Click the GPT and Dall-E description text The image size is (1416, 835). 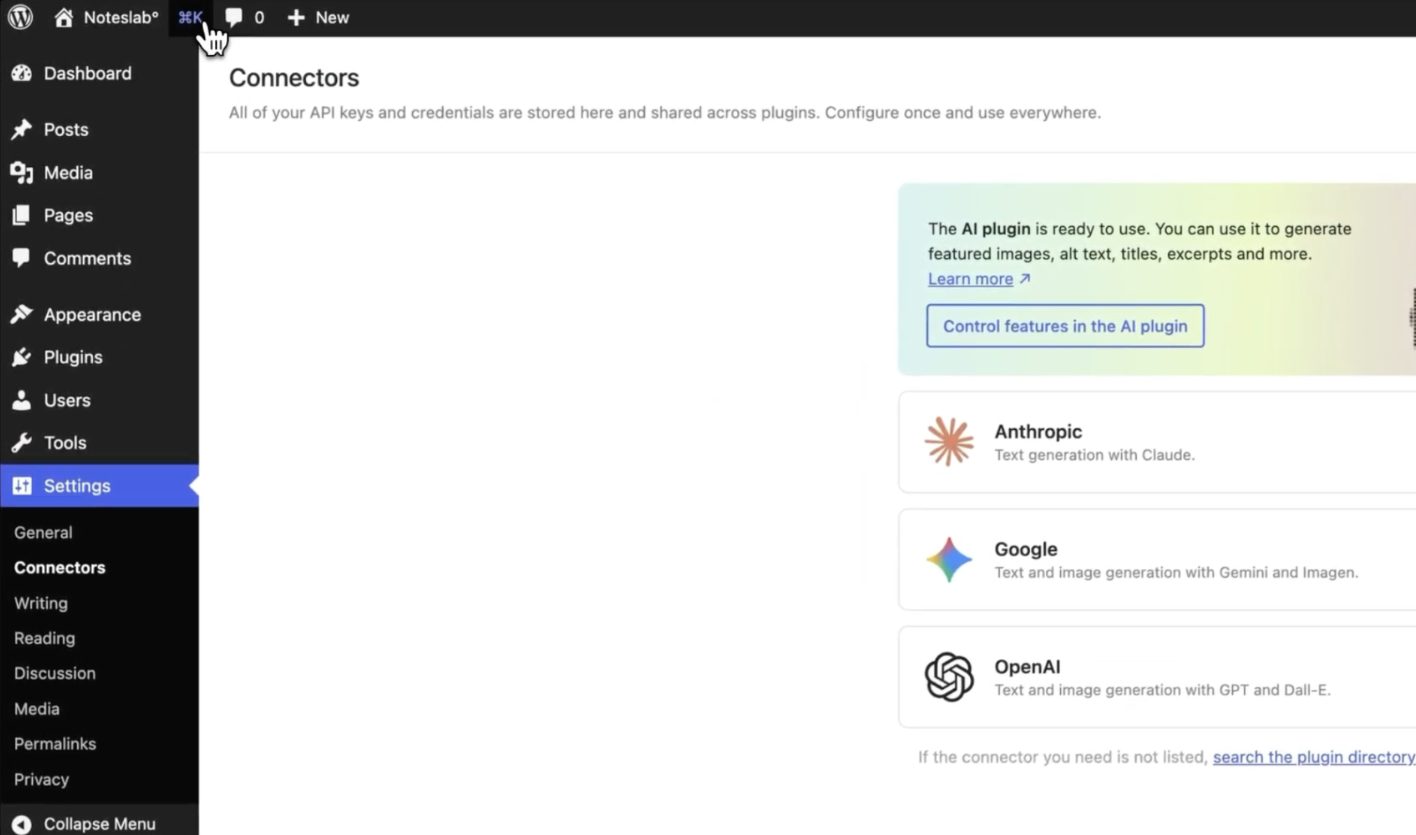[x=1162, y=690]
